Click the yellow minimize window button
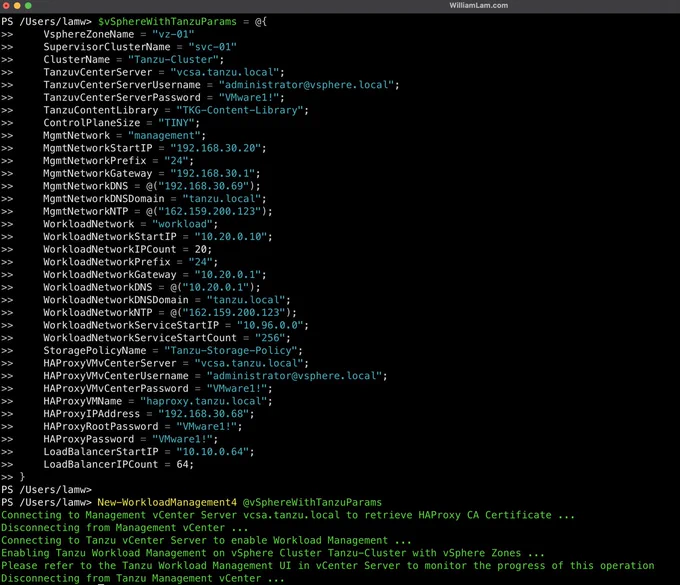The width and height of the screenshot is (680, 585). [17, 6]
